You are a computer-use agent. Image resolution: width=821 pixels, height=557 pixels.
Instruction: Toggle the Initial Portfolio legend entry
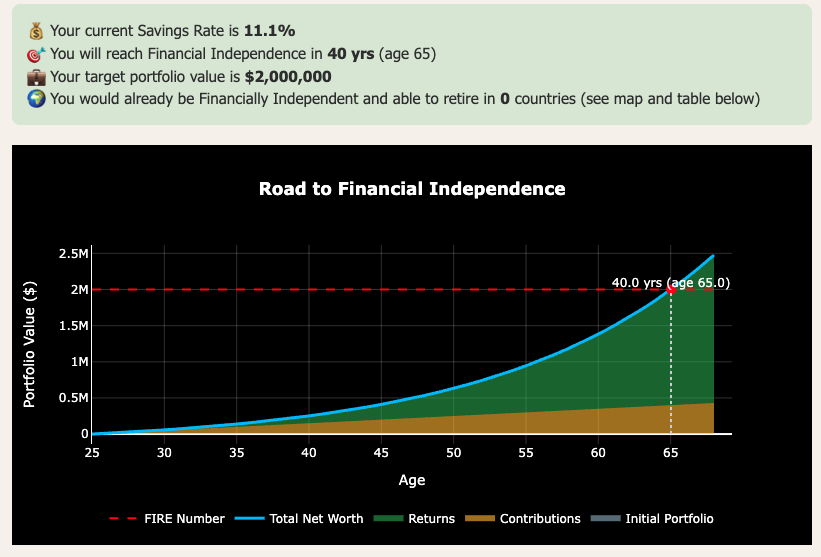pyautogui.click(x=652, y=519)
